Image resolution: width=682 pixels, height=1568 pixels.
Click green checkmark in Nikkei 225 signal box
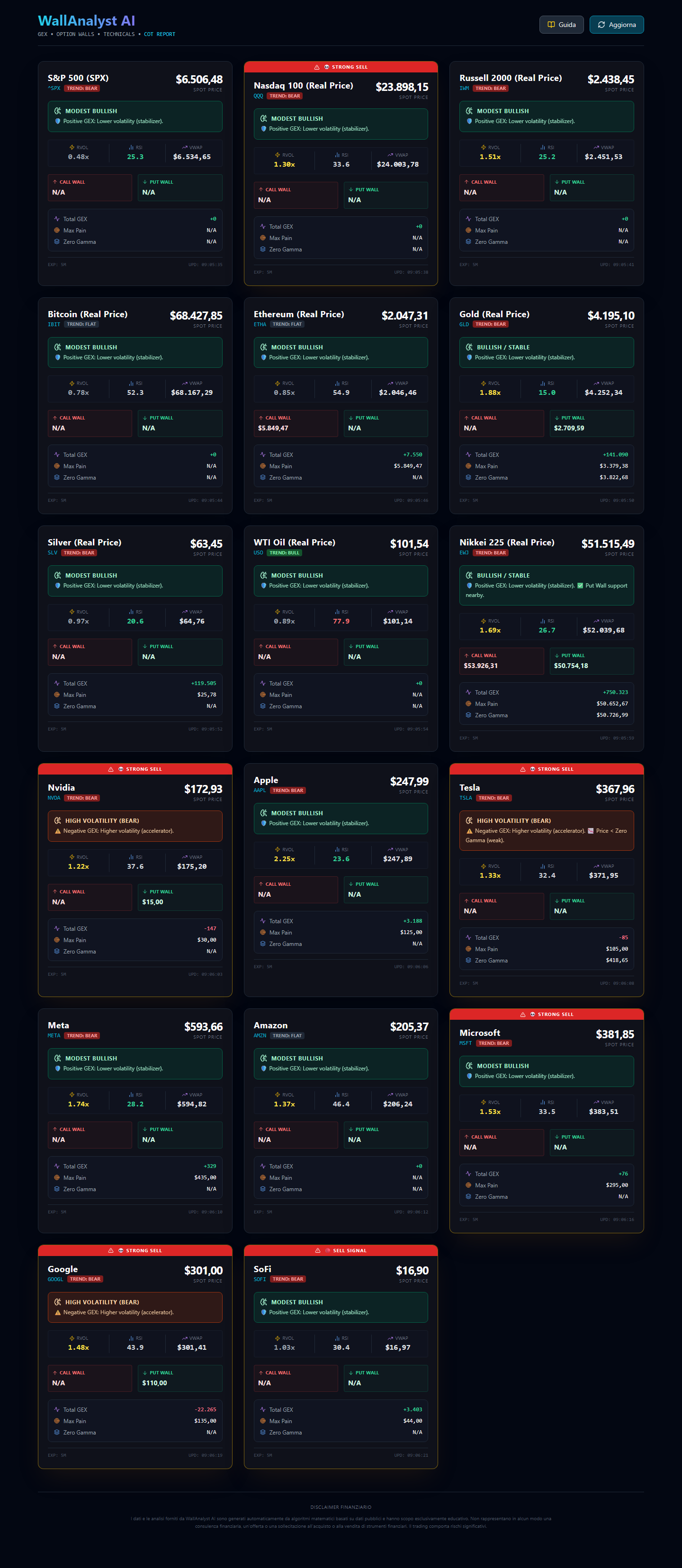click(580, 586)
